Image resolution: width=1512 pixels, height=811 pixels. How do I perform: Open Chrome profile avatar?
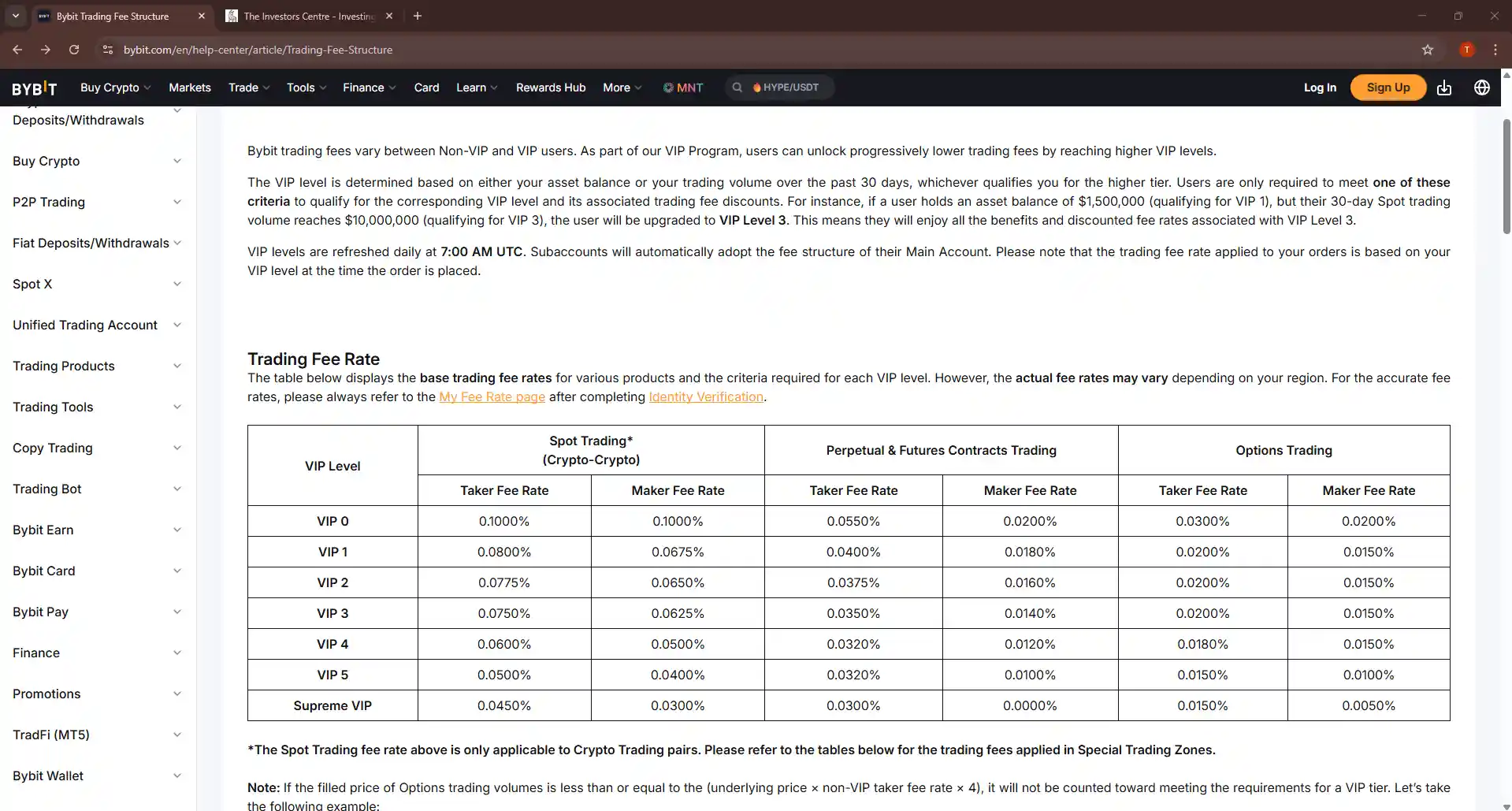pyautogui.click(x=1466, y=50)
